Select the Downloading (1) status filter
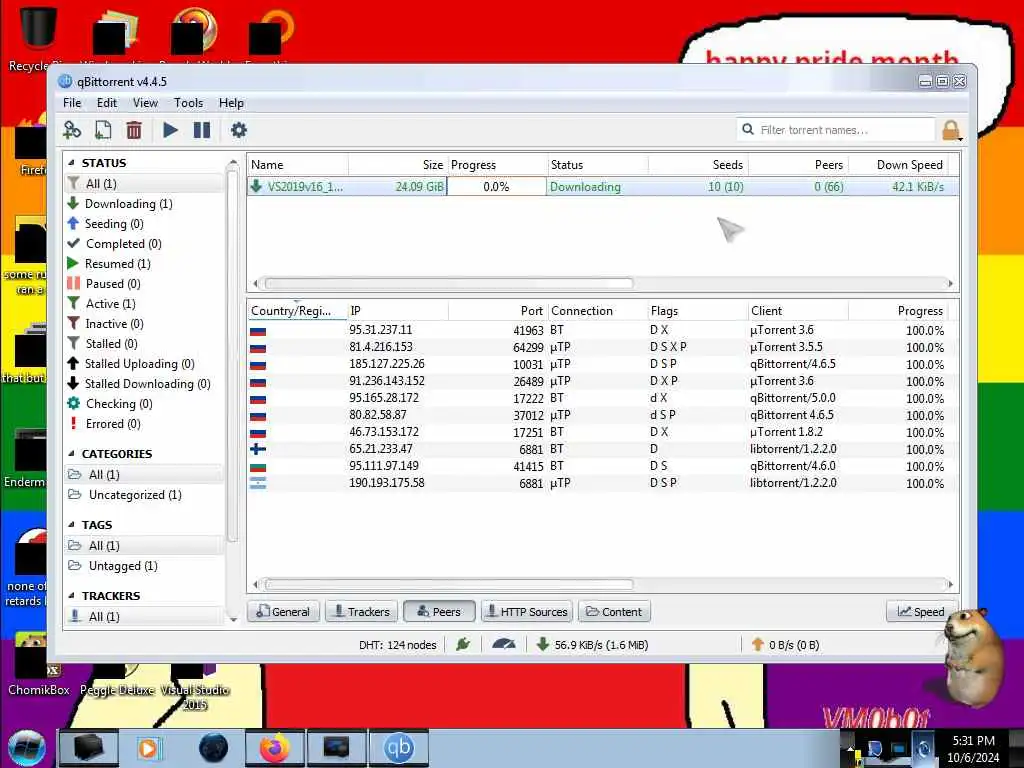This screenshot has height=768, width=1024. tap(144, 204)
